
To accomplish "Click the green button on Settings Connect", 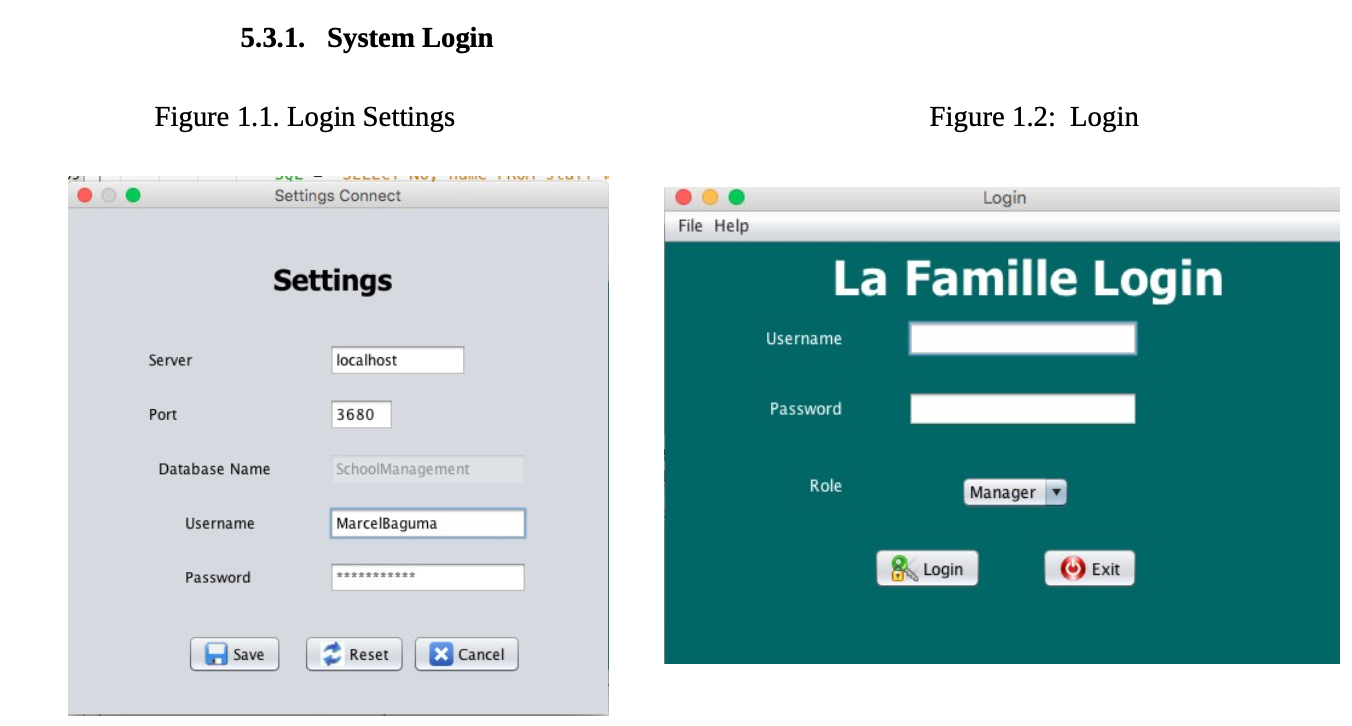I will 133,195.
